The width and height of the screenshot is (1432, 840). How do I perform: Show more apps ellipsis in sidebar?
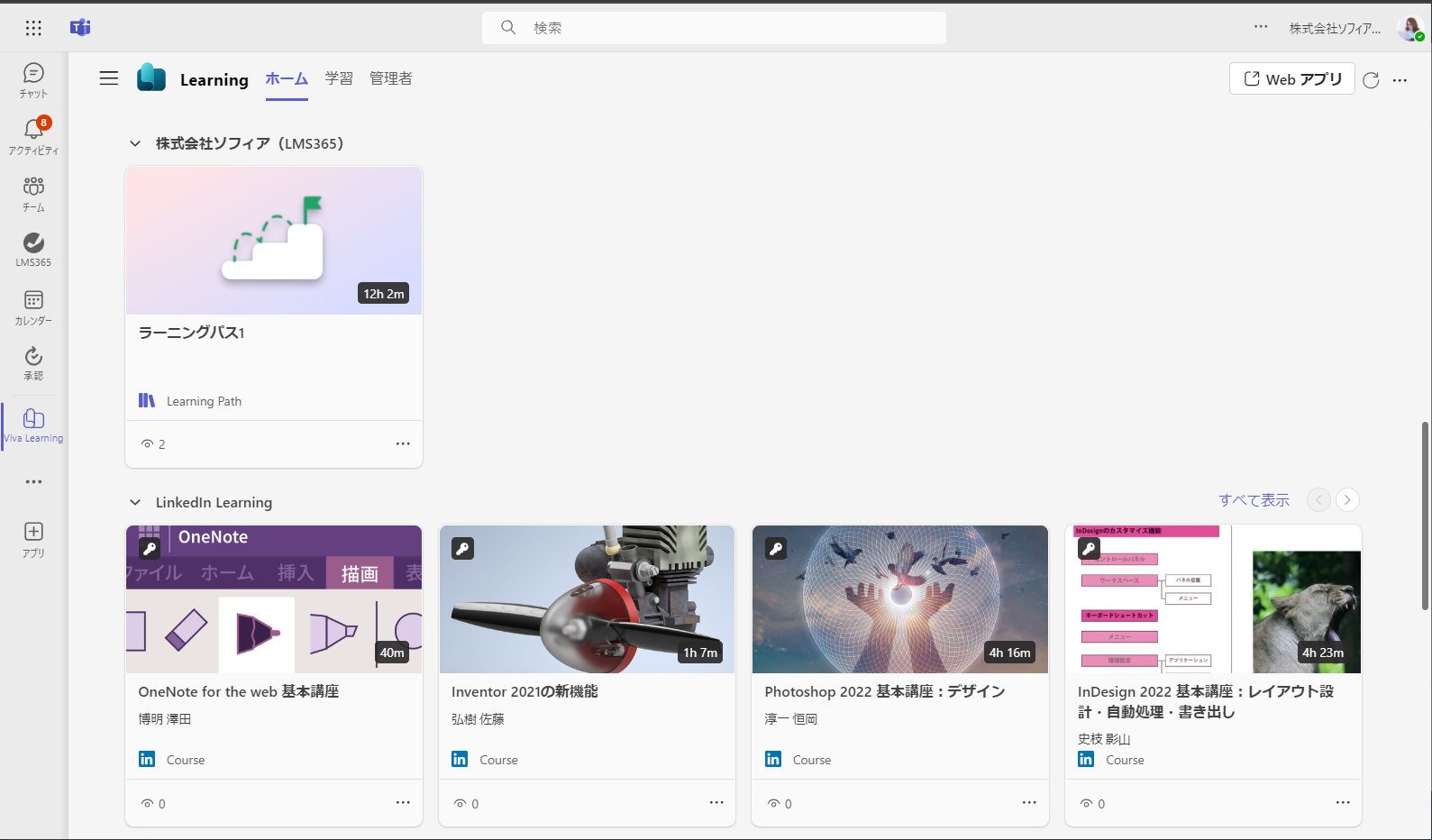(x=33, y=482)
